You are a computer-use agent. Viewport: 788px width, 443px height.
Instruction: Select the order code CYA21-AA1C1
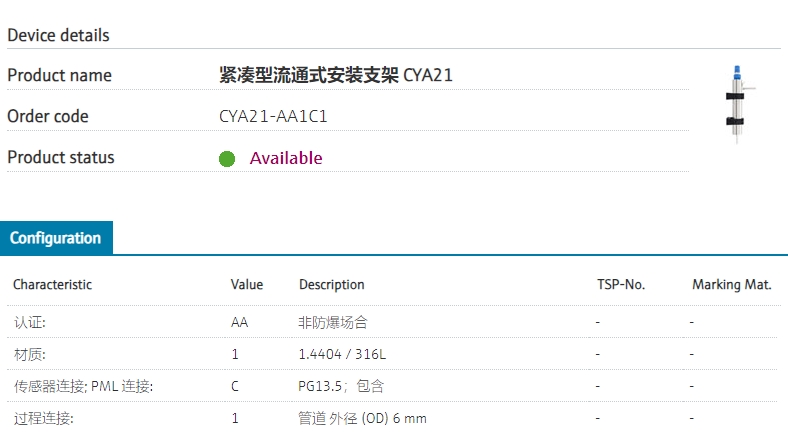tap(273, 117)
